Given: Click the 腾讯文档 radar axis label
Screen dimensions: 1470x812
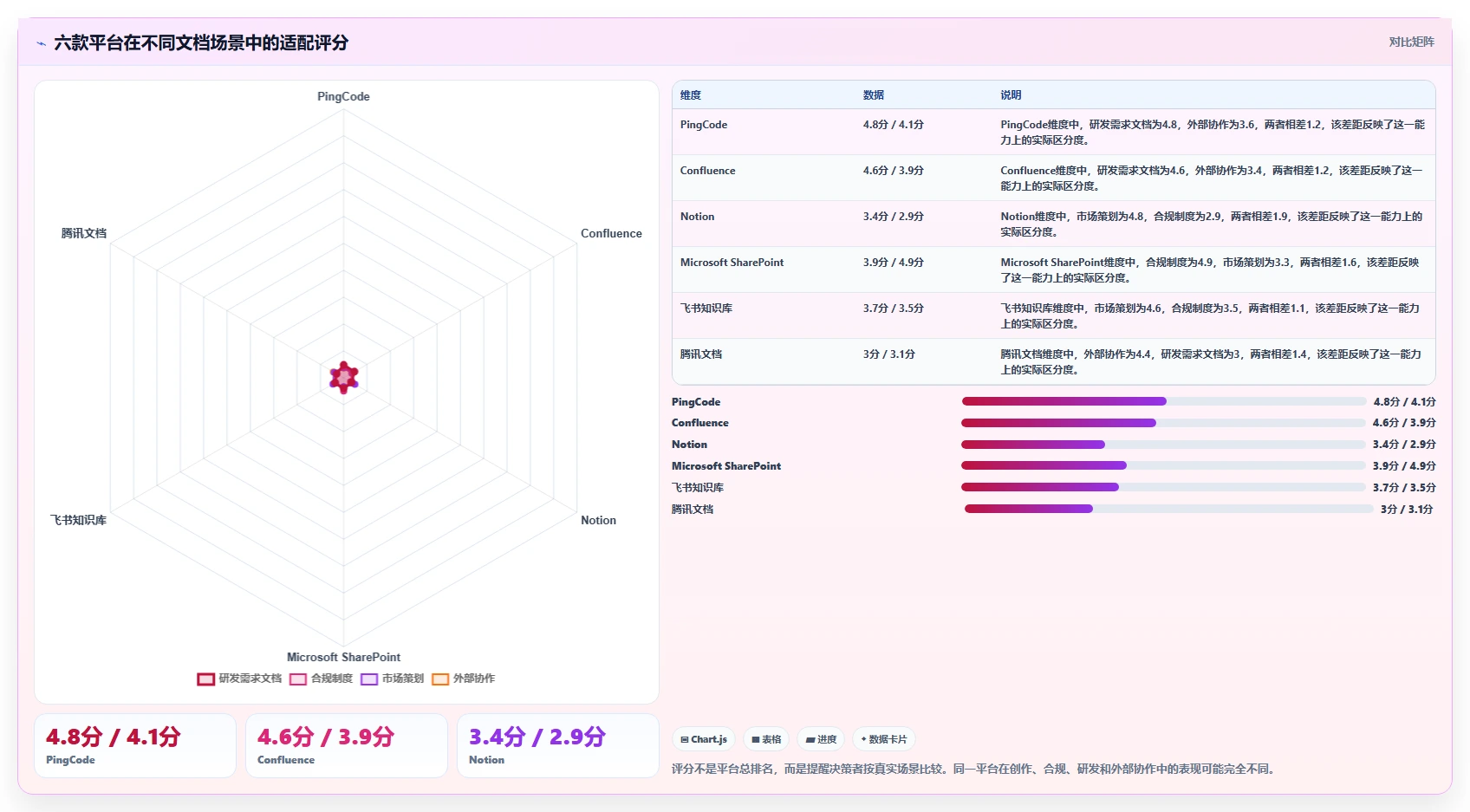Looking at the screenshot, I should coord(84,233).
